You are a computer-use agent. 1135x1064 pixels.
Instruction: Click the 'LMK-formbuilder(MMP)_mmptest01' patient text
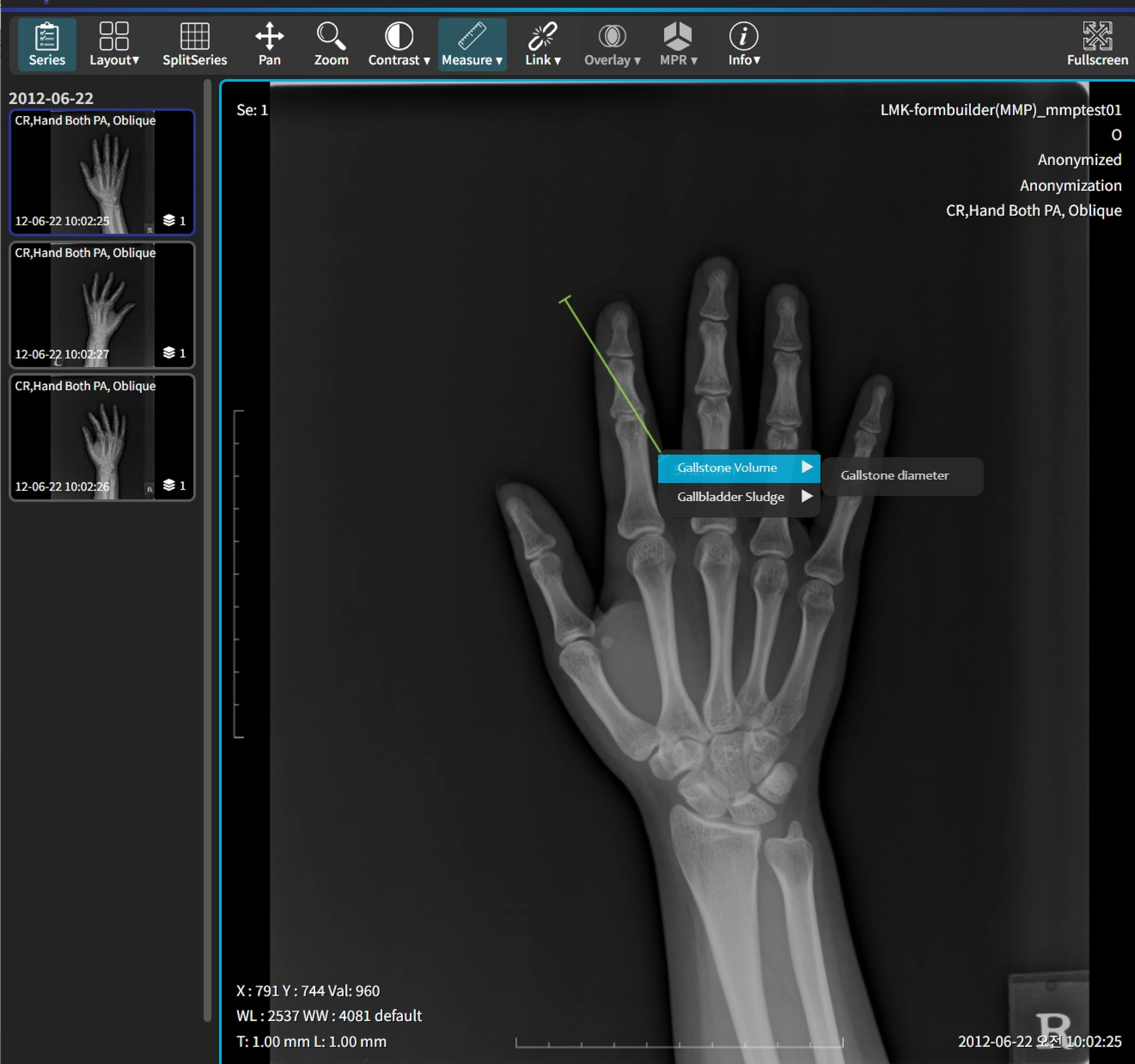[x=1001, y=110]
